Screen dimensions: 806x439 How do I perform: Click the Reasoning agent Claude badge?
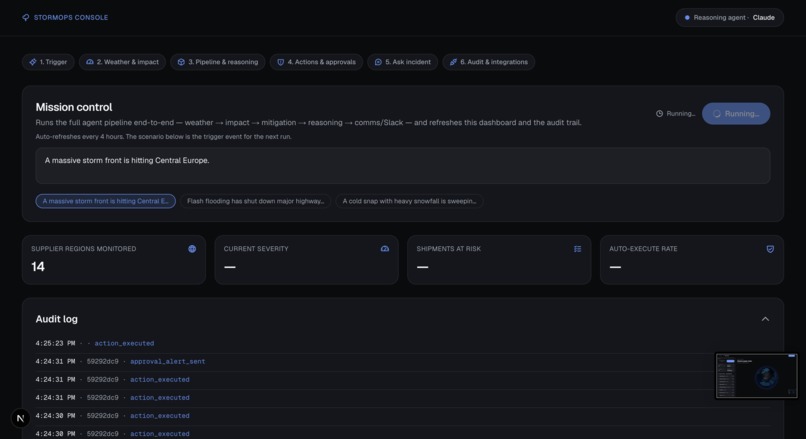[x=729, y=17]
